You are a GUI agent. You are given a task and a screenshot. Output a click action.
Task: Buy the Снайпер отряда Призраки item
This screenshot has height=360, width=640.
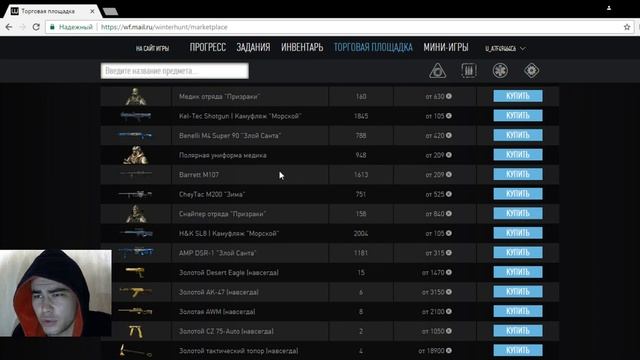518,213
